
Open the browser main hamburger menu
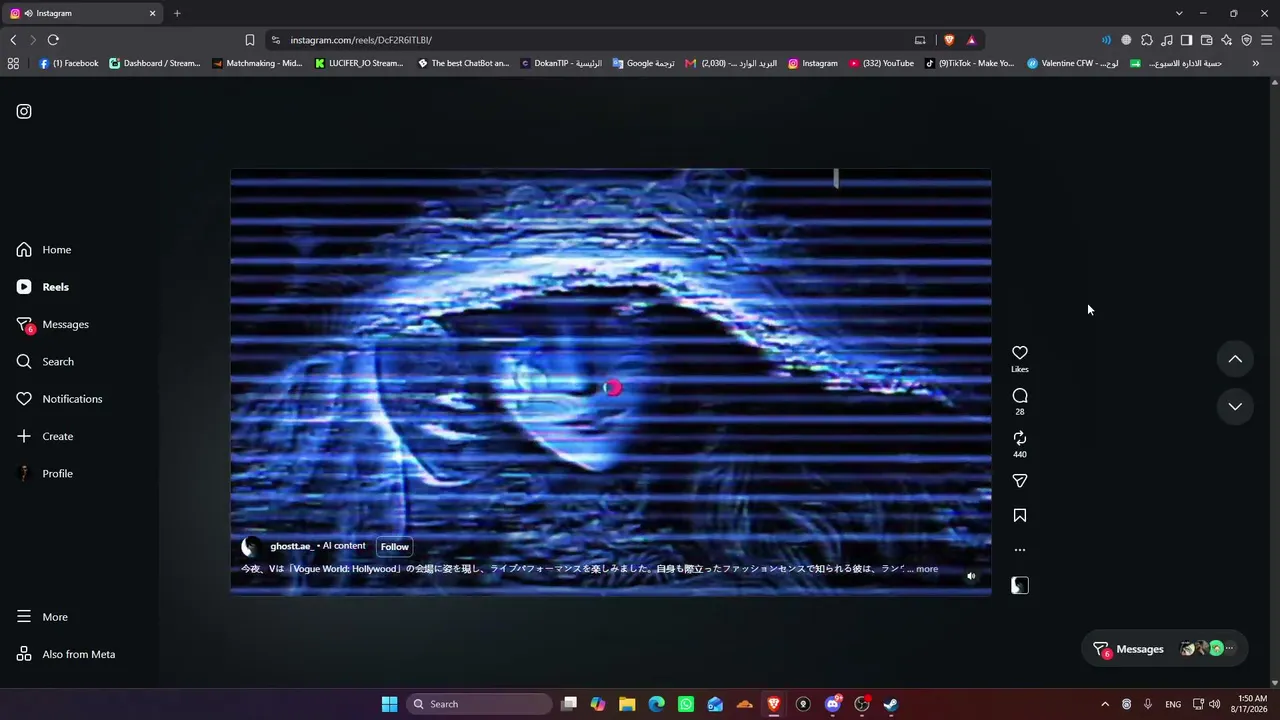point(1267,40)
